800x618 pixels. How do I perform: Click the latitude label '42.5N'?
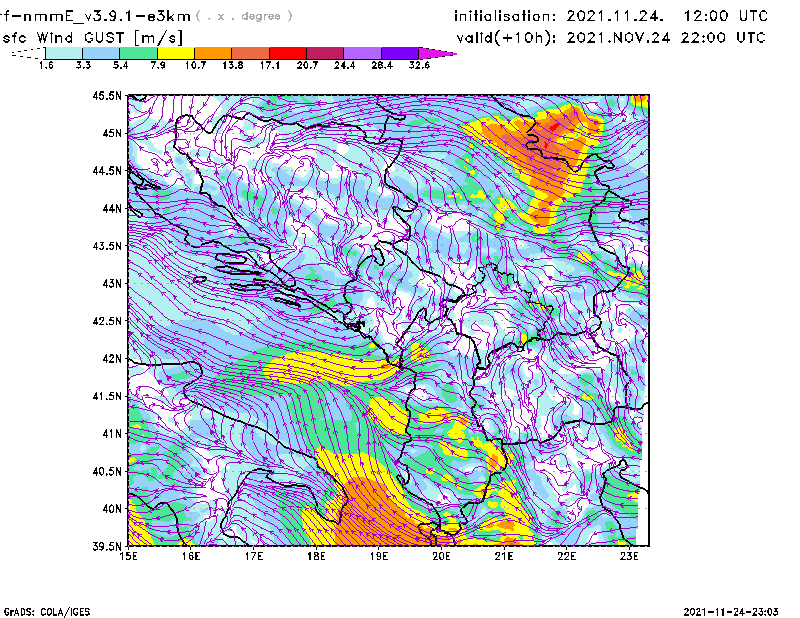tap(107, 321)
